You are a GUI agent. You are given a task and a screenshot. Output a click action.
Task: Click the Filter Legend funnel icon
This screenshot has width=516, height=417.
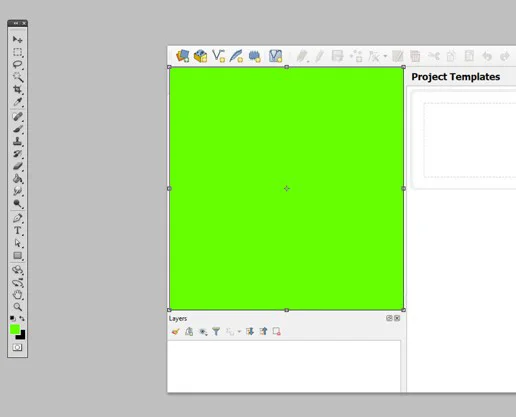click(216, 331)
